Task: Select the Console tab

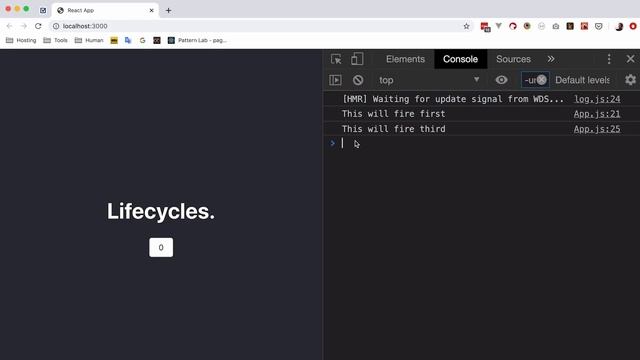Action: [x=460, y=59]
